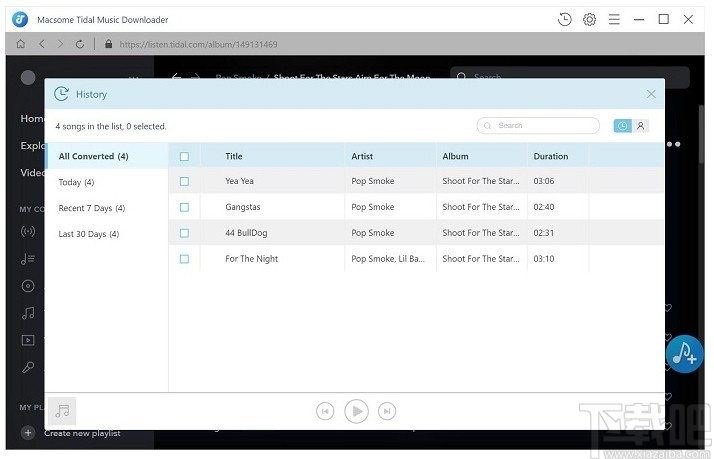The image size is (714, 459).
Task: Open the hamburger menu in title bar
Action: (614, 20)
